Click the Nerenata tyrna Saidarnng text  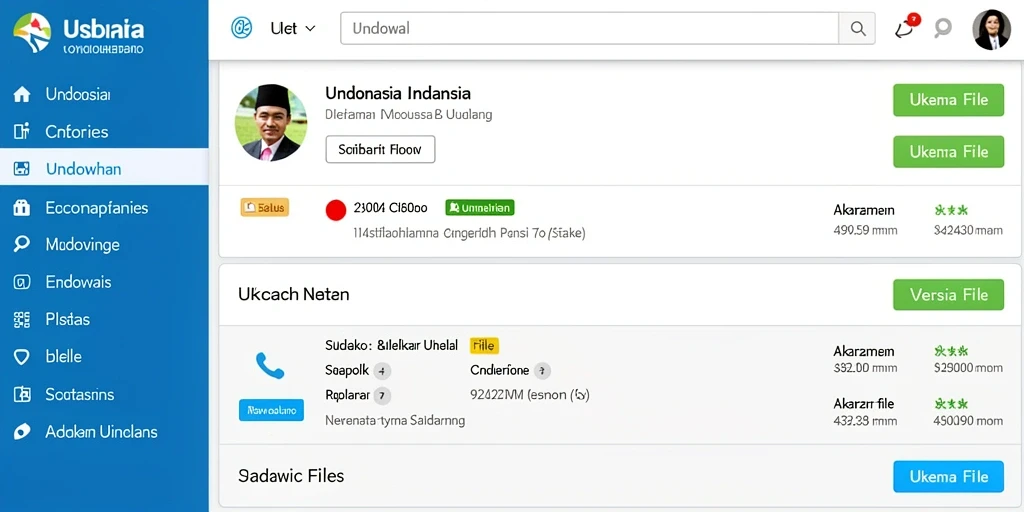coord(395,421)
